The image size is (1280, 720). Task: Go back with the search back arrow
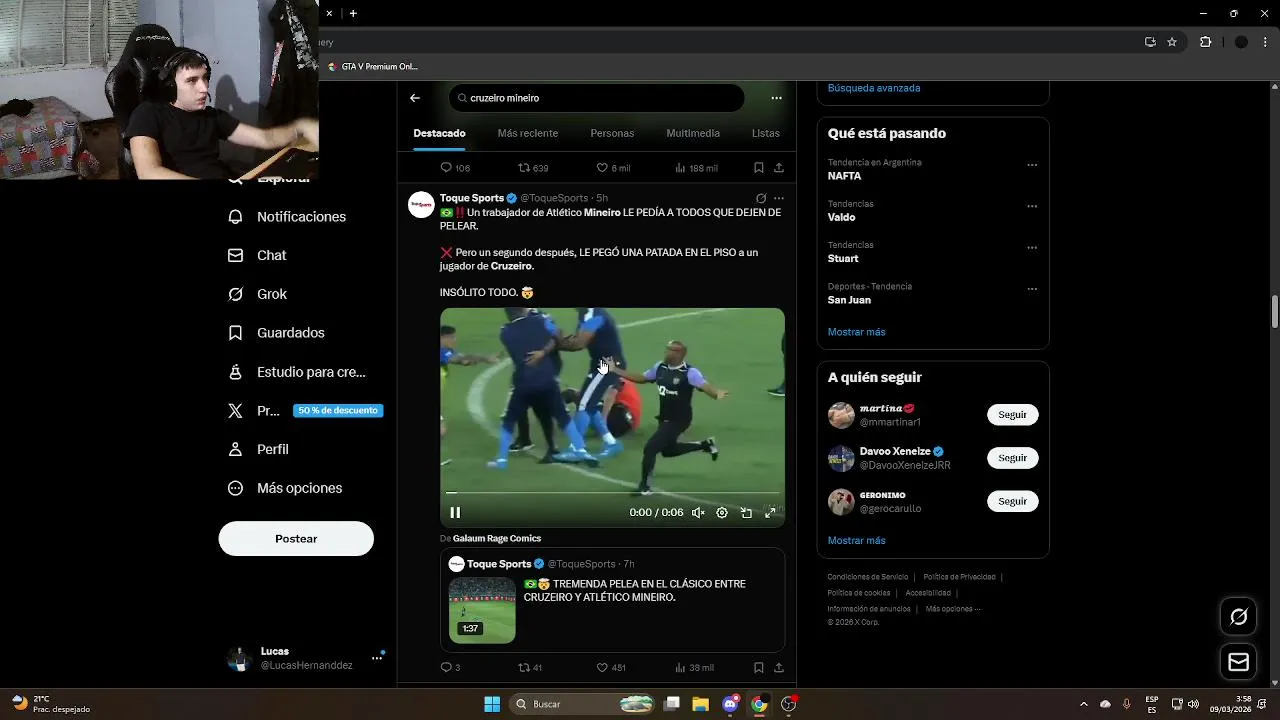pyautogui.click(x=415, y=98)
